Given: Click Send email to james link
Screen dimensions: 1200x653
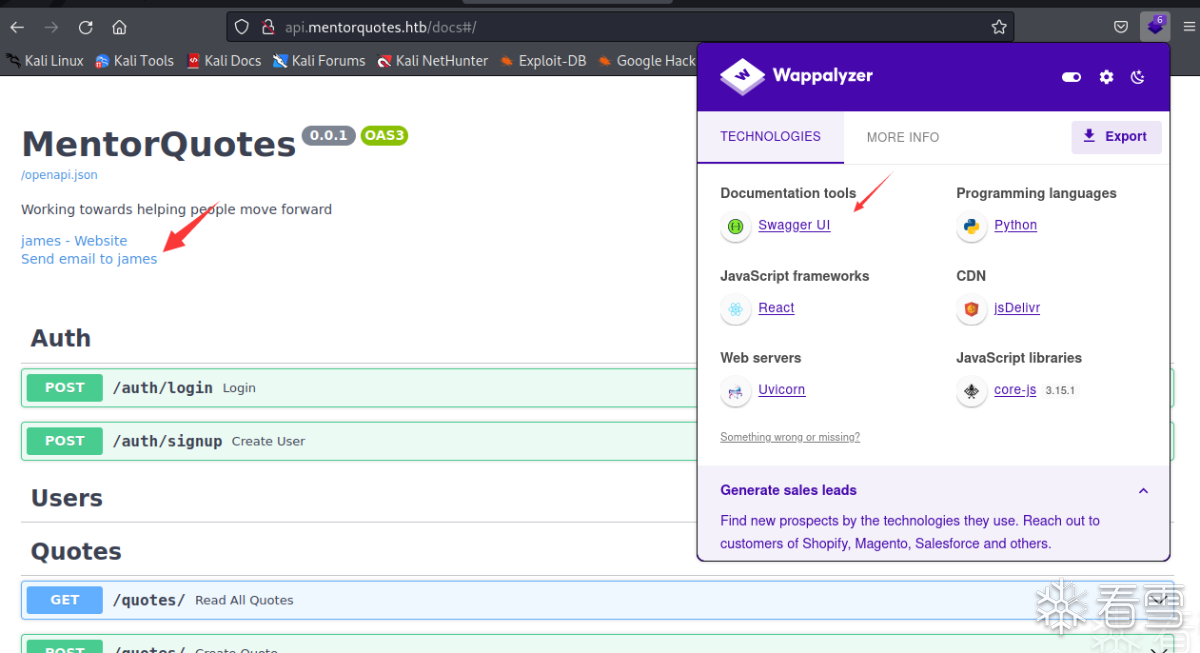Looking at the screenshot, I should point(89,259).
